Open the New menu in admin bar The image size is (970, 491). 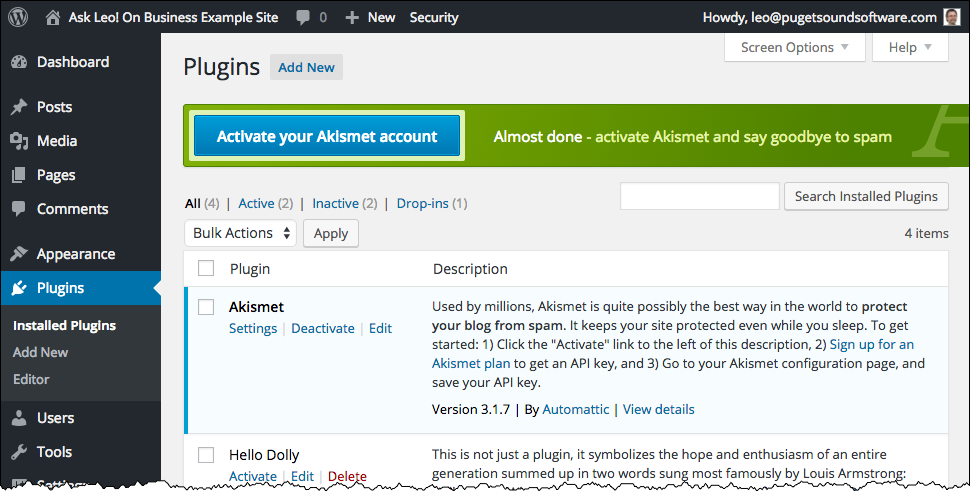pyautogui.click(x=381, y=18)
